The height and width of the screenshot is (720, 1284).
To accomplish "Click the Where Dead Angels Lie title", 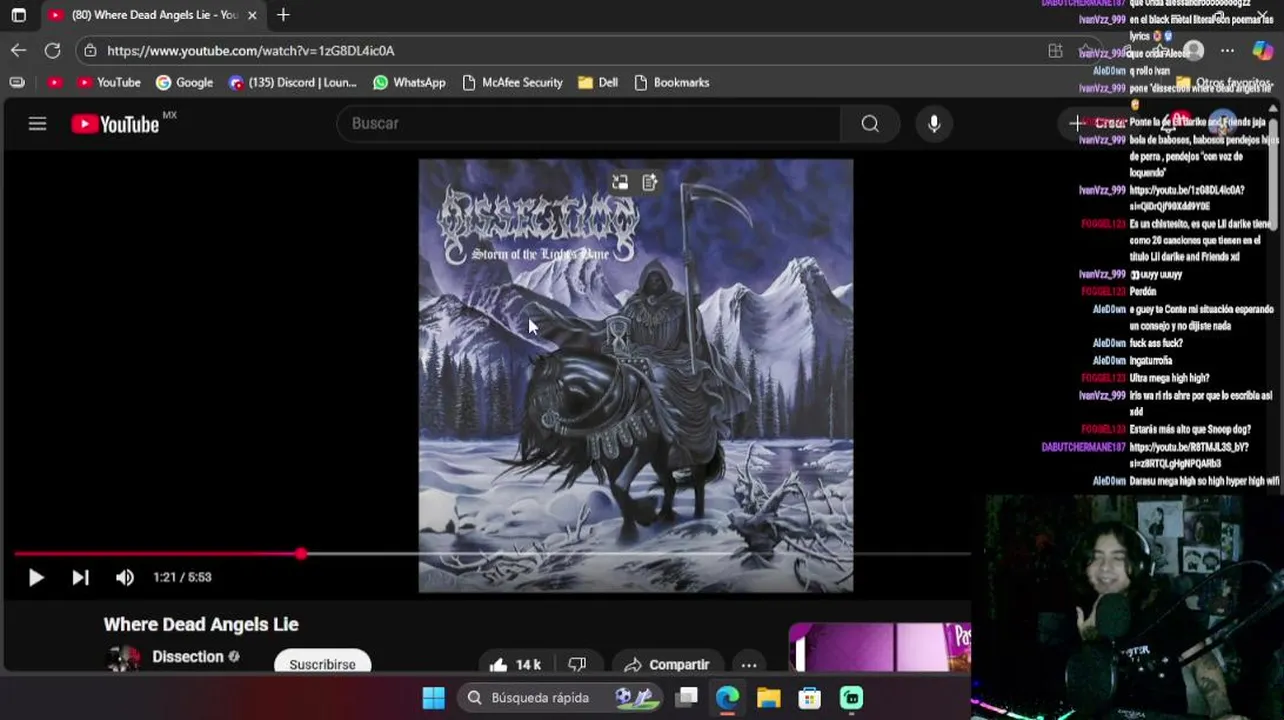I will click(201, 624).
